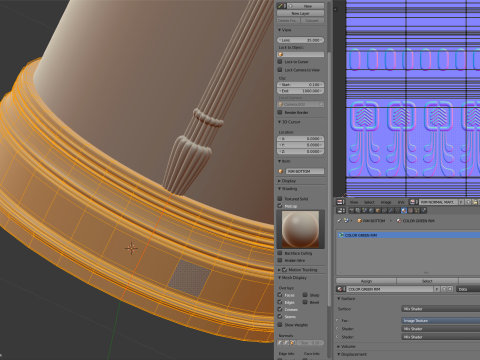Toggle face normals display icon
Image resolution: width=480 pixels, height=360 pixels.
292,342
